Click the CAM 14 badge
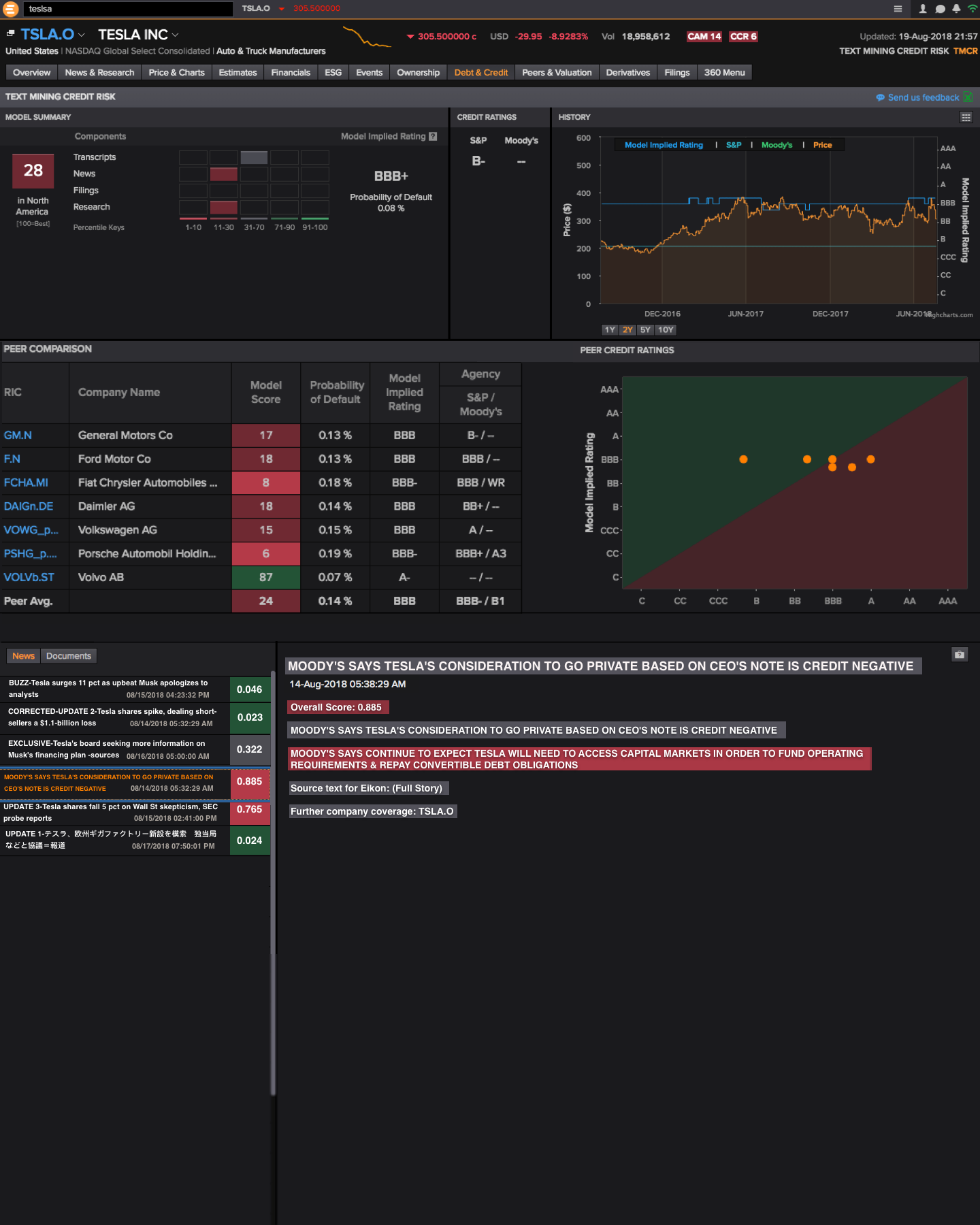 click(x=704, y=37)
